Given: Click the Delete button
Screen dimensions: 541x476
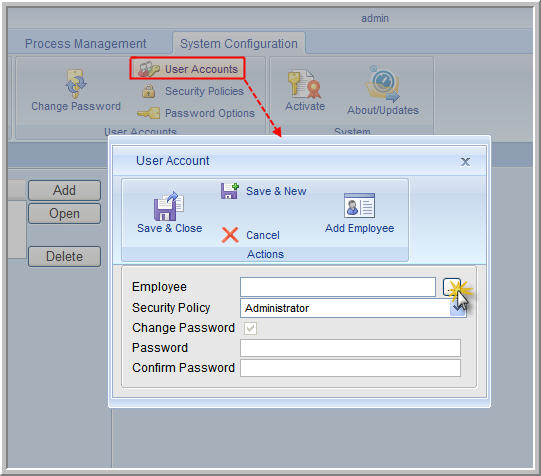Looking at the screenshot, I should click(65, 256).
